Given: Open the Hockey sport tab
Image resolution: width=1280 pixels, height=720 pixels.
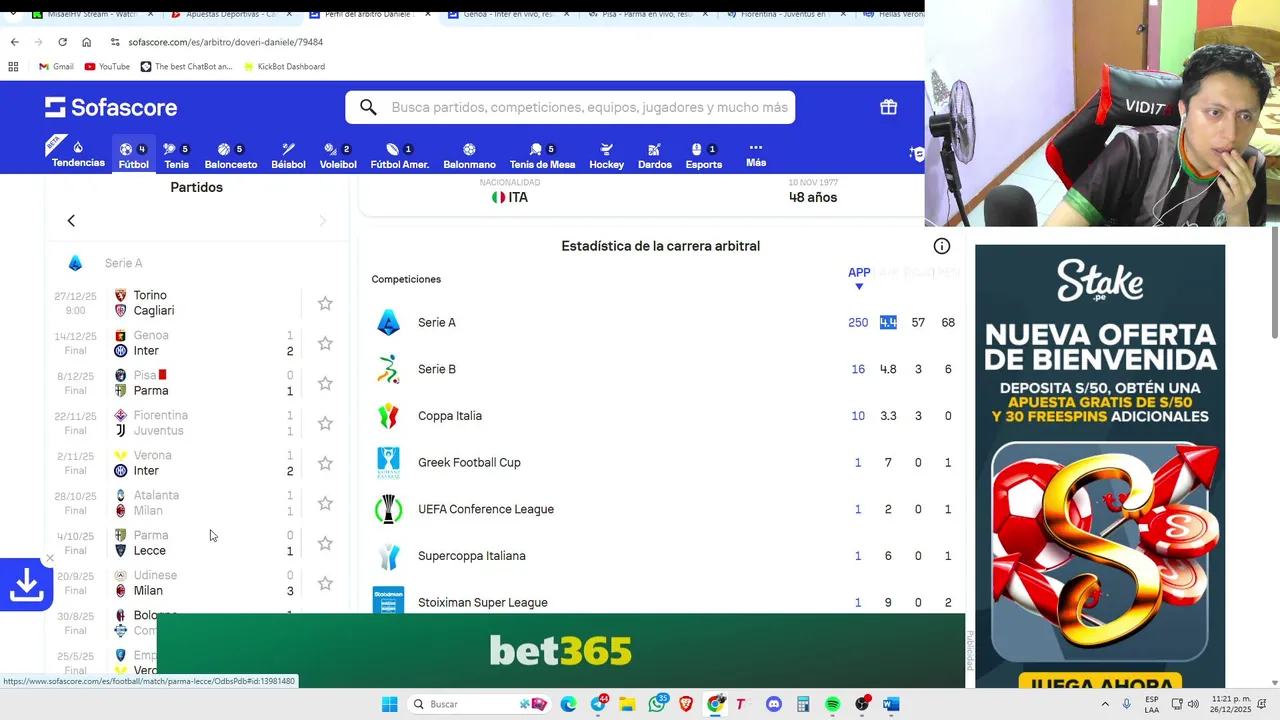Looking at the screenshot, I should [606, 156].
